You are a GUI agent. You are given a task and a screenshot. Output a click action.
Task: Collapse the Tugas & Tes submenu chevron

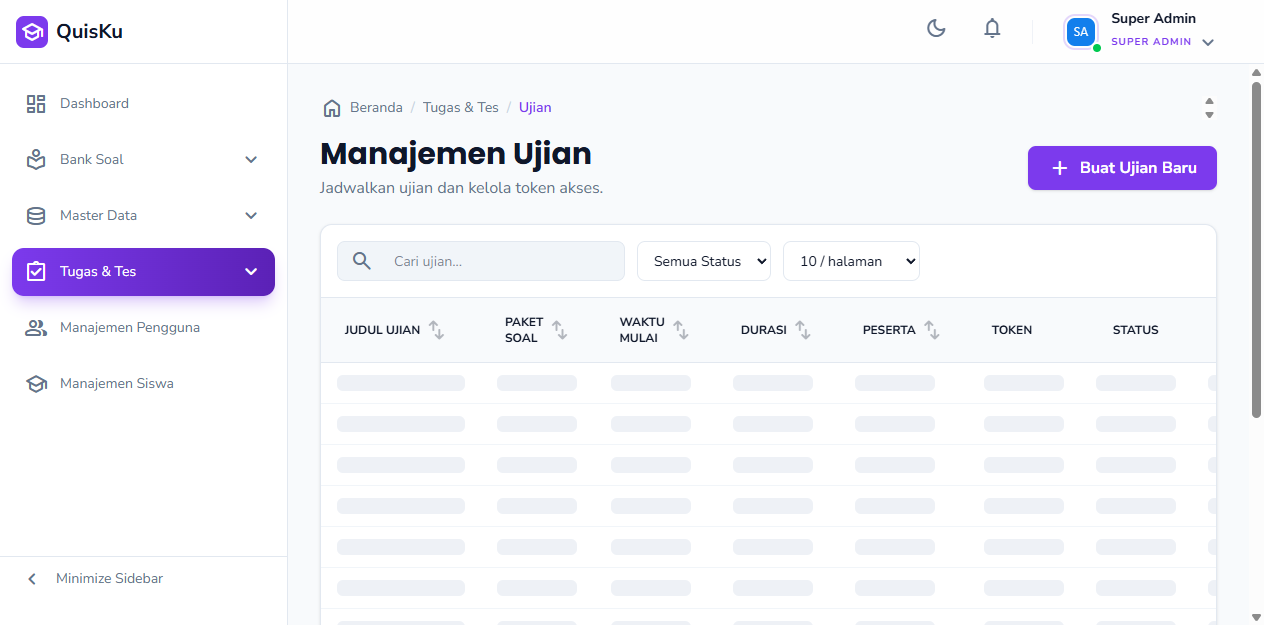(251, 272)
